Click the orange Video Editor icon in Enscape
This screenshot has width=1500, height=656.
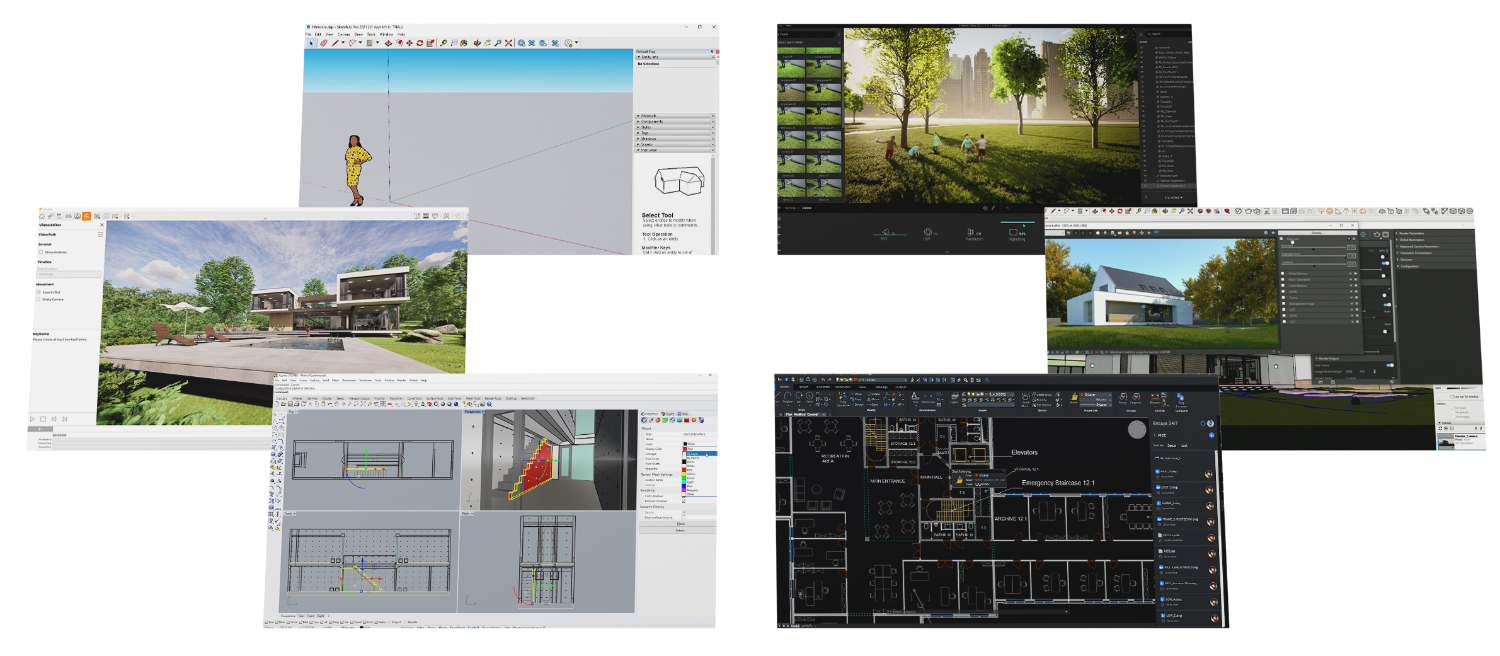pos(86,215)
